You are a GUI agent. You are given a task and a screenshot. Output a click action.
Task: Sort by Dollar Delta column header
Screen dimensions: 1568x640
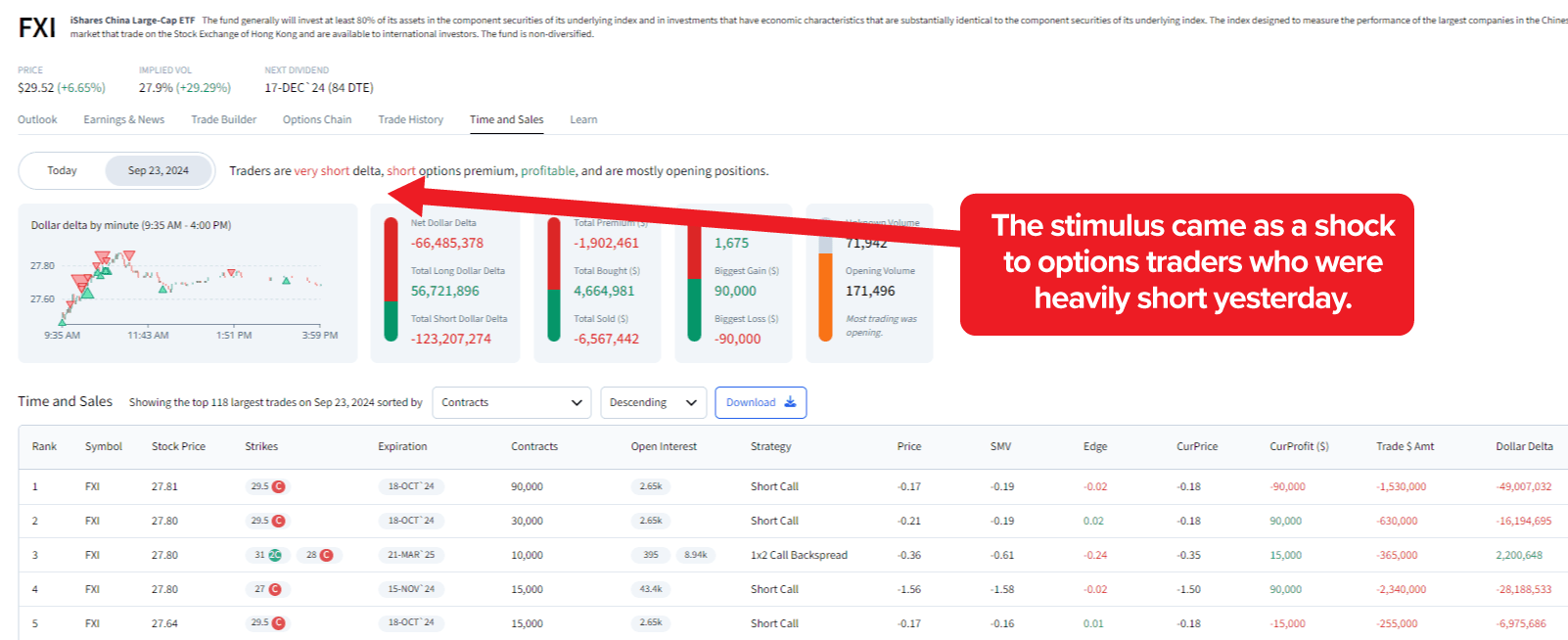point(1524,446)
